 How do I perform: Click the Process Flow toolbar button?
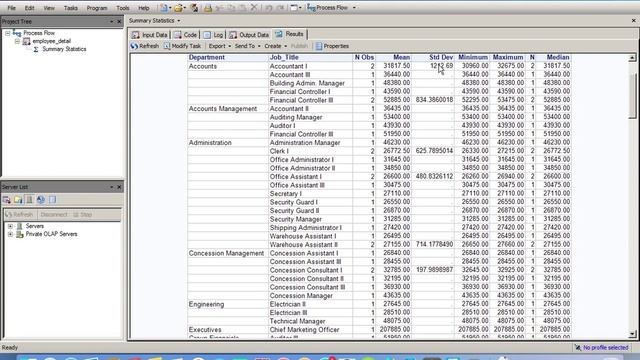(x=328, y=7)
